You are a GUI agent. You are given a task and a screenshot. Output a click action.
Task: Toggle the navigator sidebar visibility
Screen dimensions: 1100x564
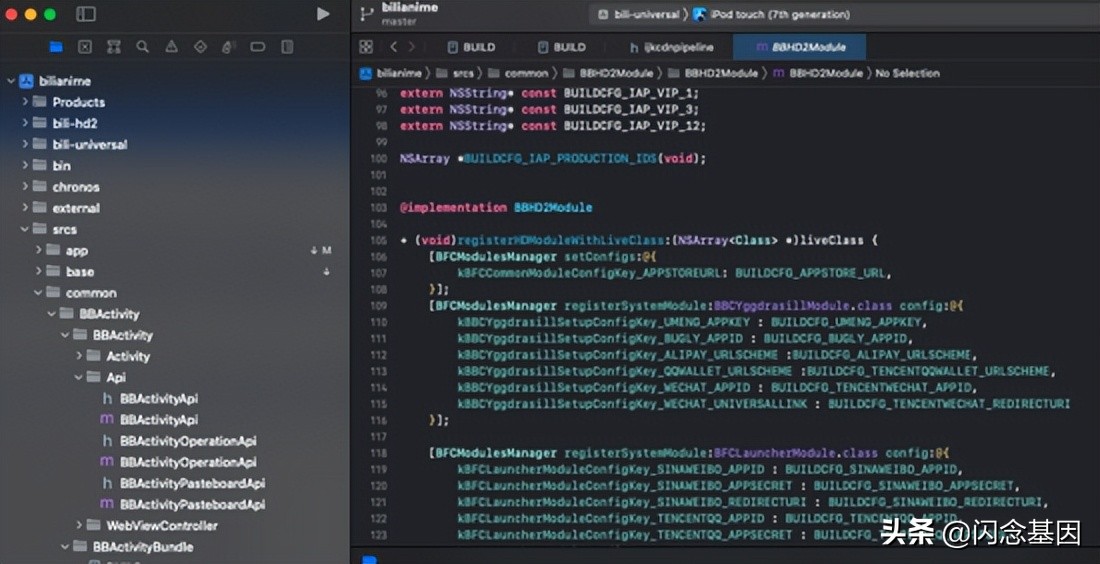86,14
